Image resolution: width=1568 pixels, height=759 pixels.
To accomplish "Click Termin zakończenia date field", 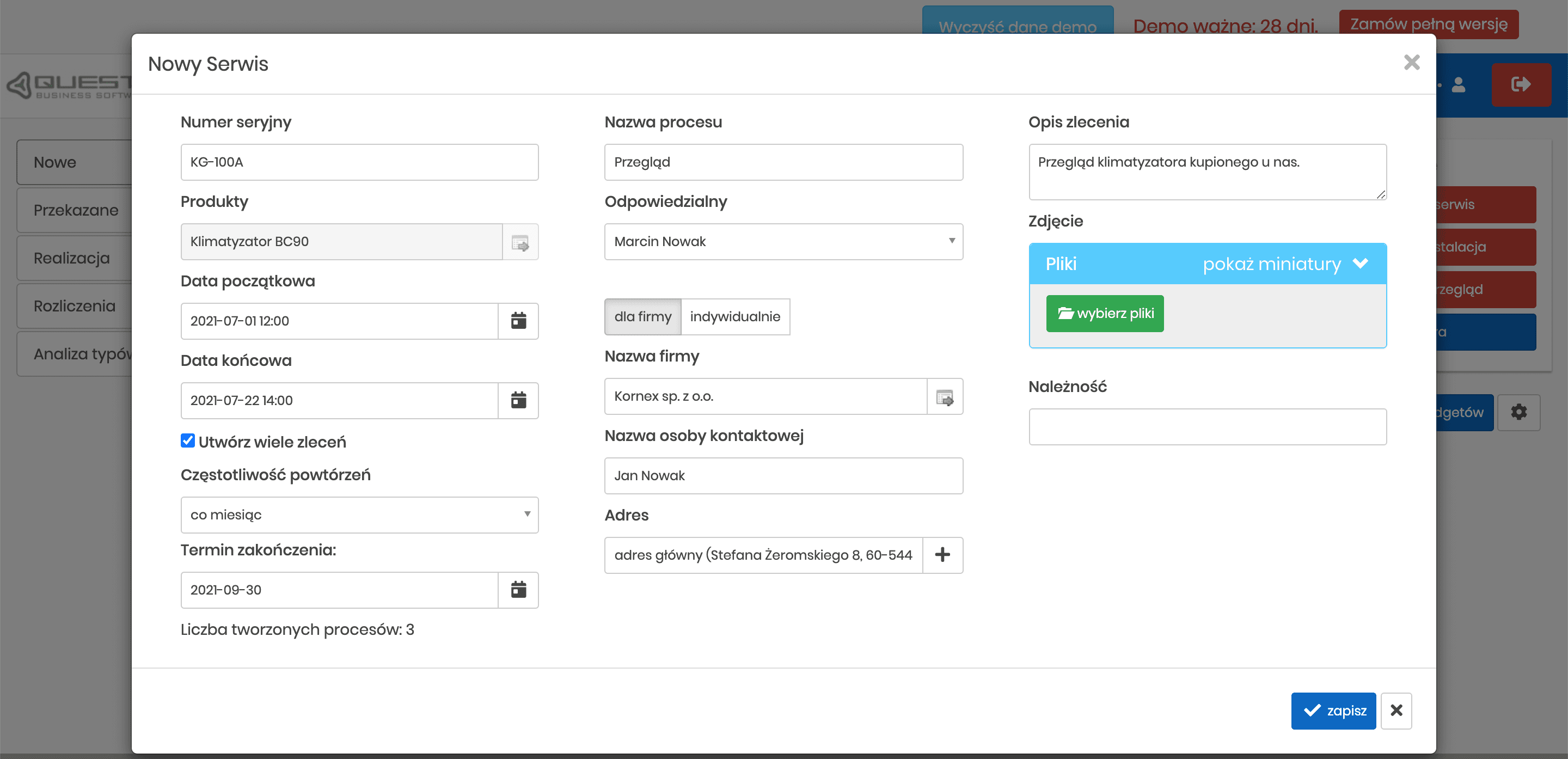I will click(x=340, y=590).
